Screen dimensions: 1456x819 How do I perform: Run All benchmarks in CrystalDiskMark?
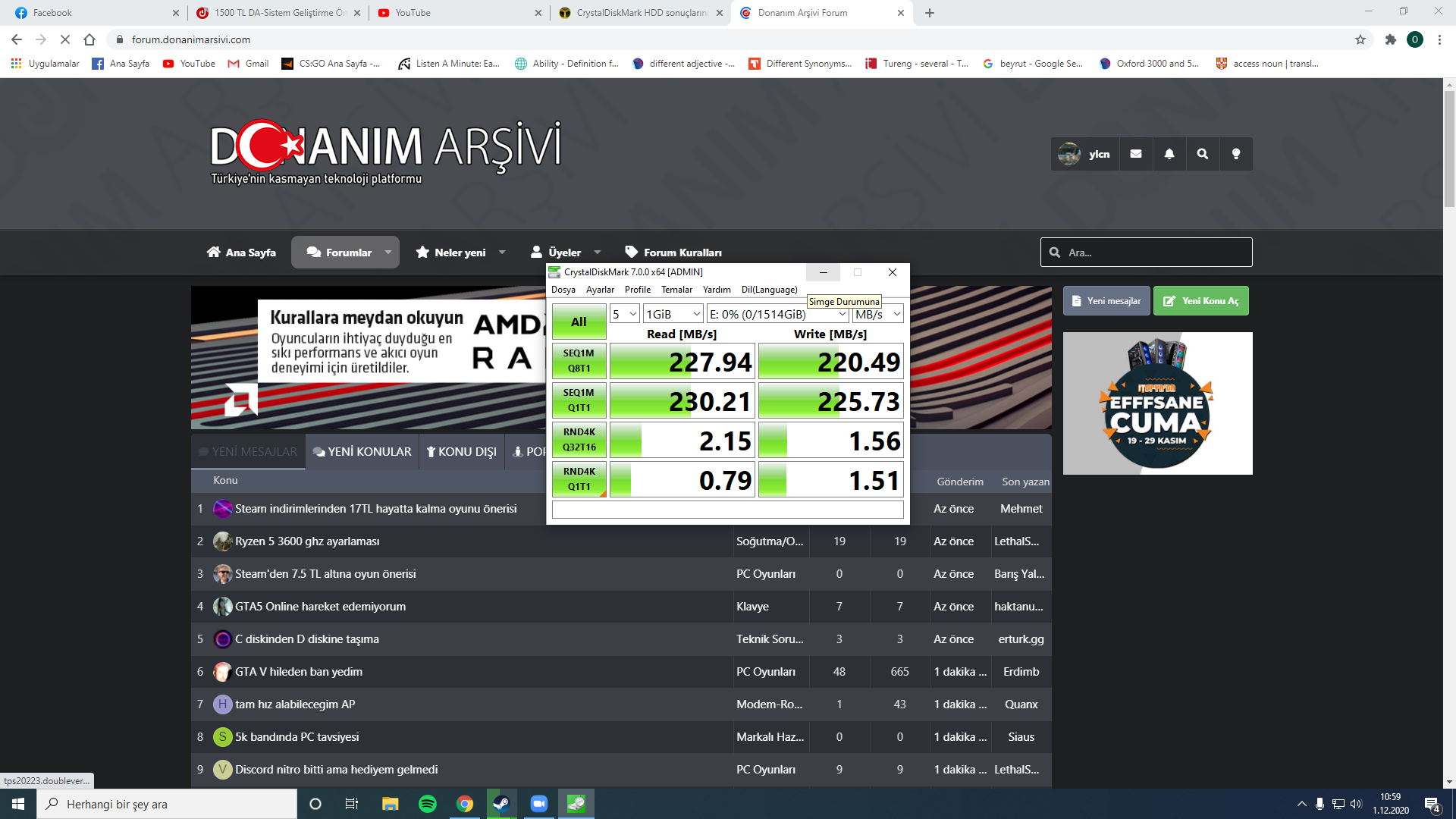pos(579,322)
